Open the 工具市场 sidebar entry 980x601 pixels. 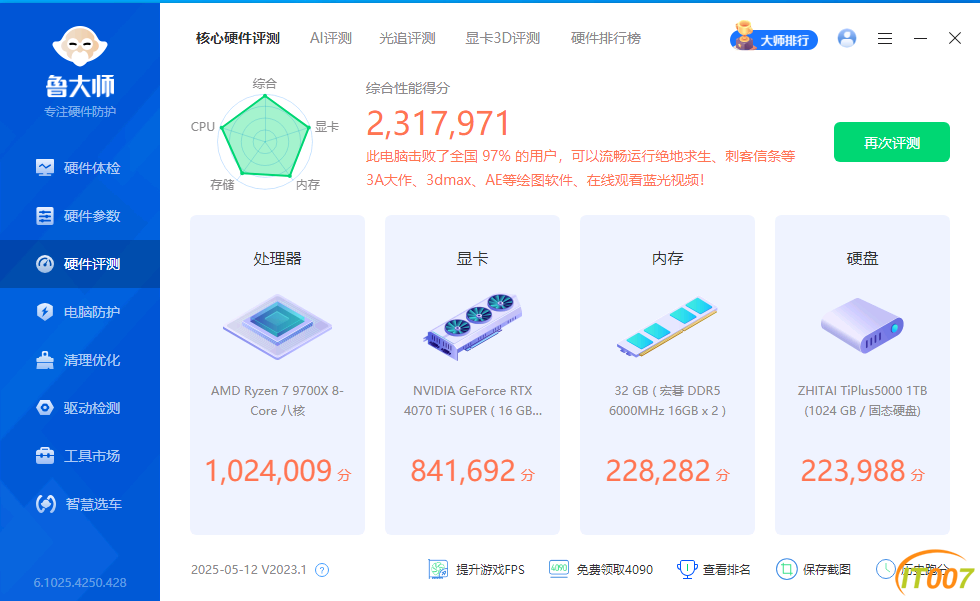79,456
